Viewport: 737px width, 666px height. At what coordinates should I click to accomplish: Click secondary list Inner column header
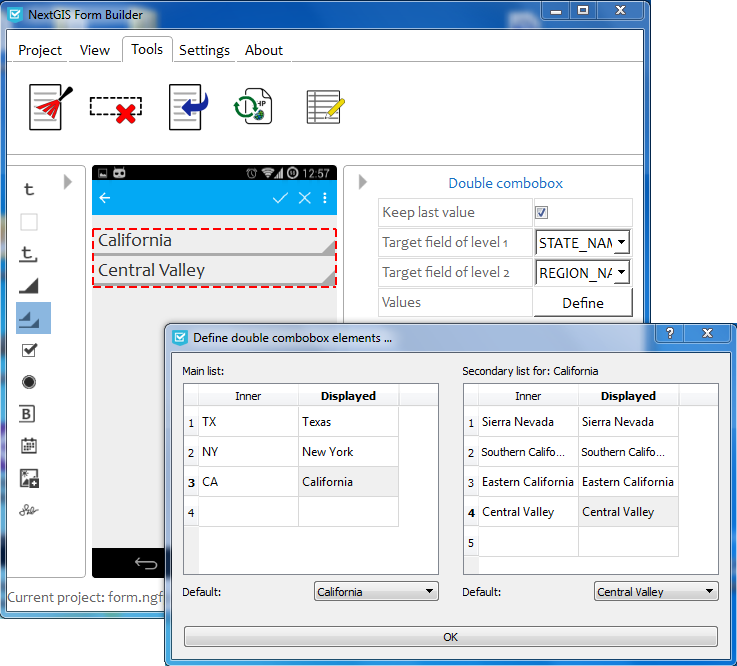click(528, 396)
